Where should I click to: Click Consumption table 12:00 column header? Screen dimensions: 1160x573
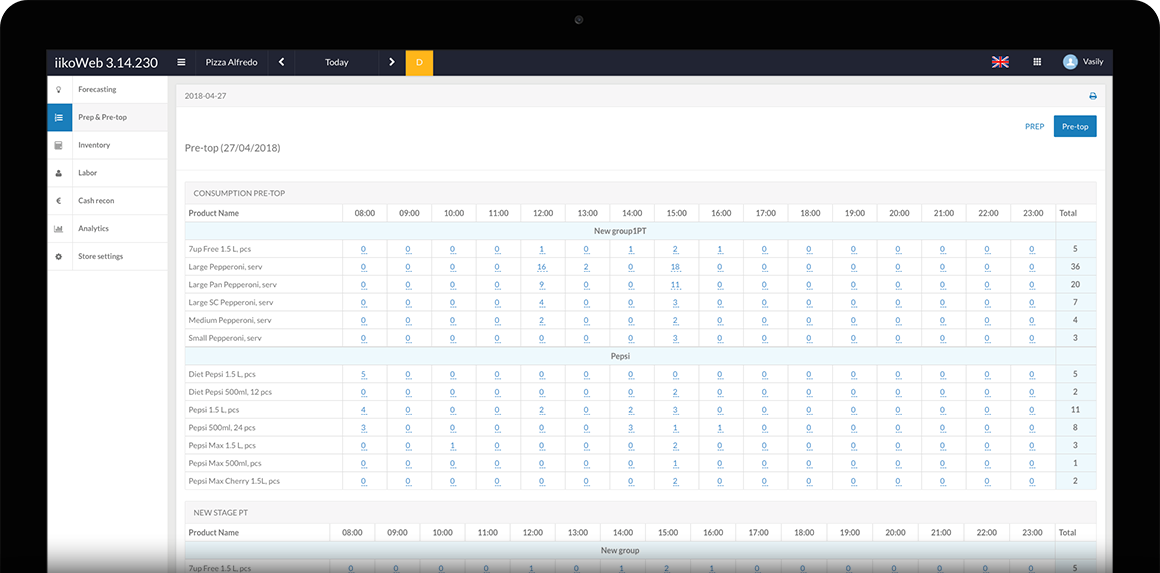point(543,213)
